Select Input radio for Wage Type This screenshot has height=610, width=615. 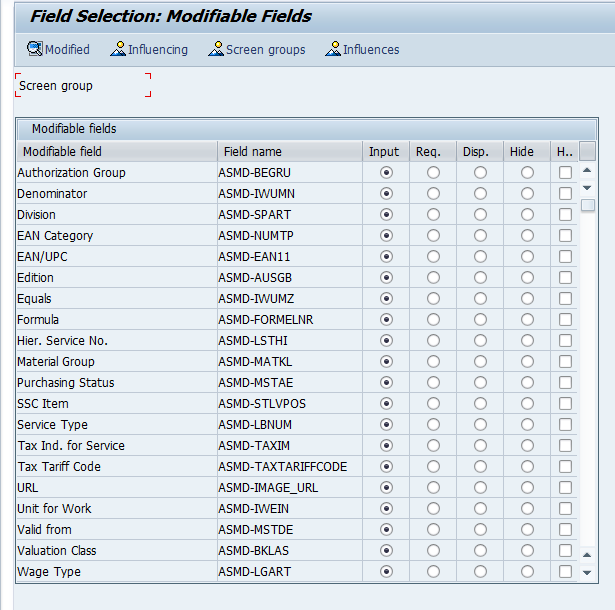pyautogui.click(x=387, y=572)
